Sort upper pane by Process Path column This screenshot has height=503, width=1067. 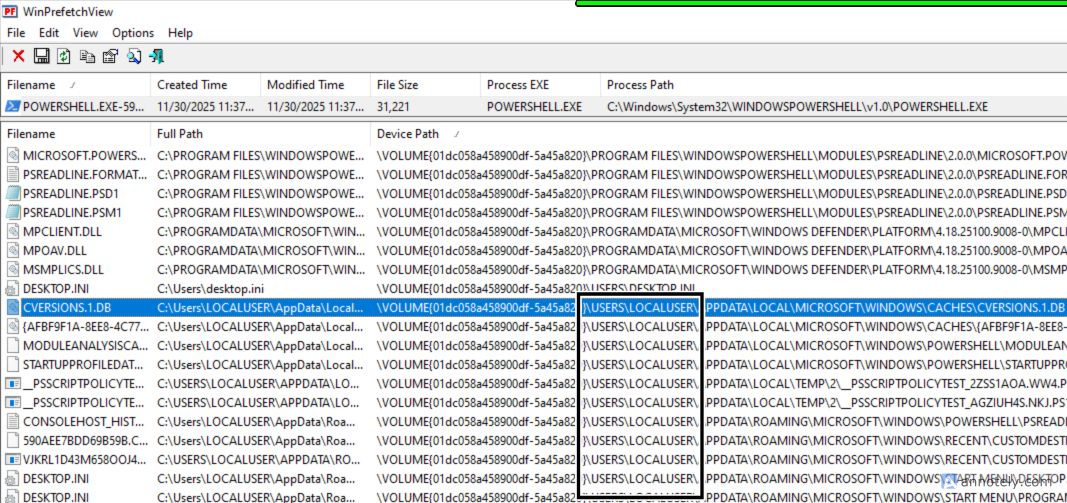[834, 85]
